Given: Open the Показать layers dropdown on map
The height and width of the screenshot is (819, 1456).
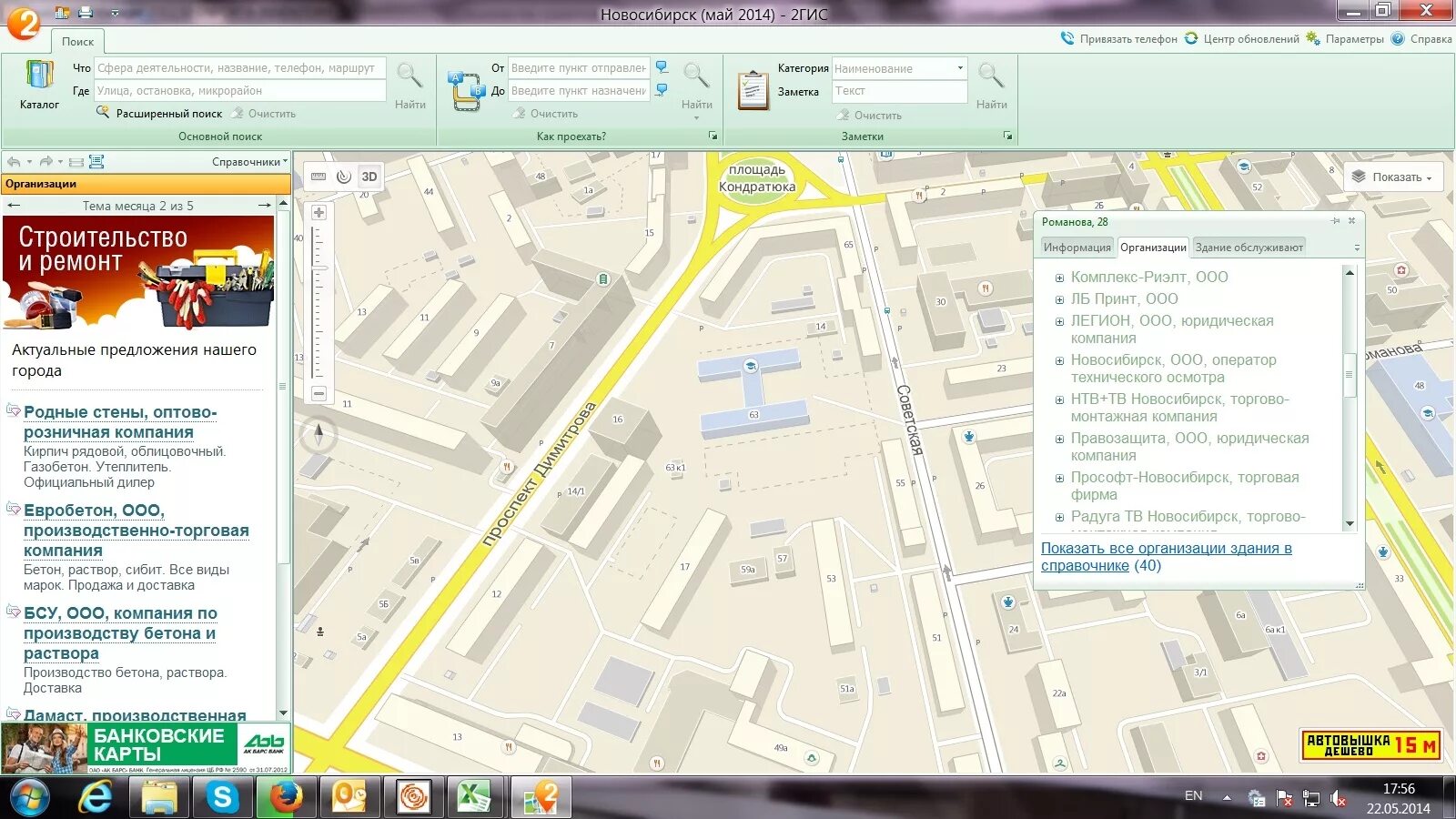Looking at the screenshot, I should (x=1392, y=177).
